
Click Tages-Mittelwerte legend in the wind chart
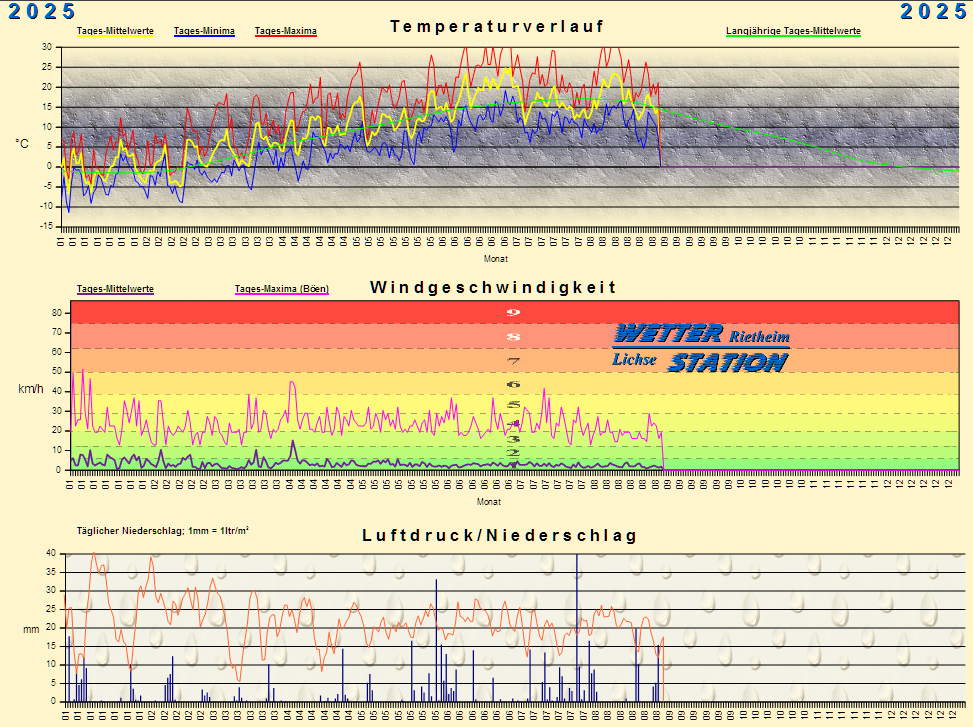(115, 289)
